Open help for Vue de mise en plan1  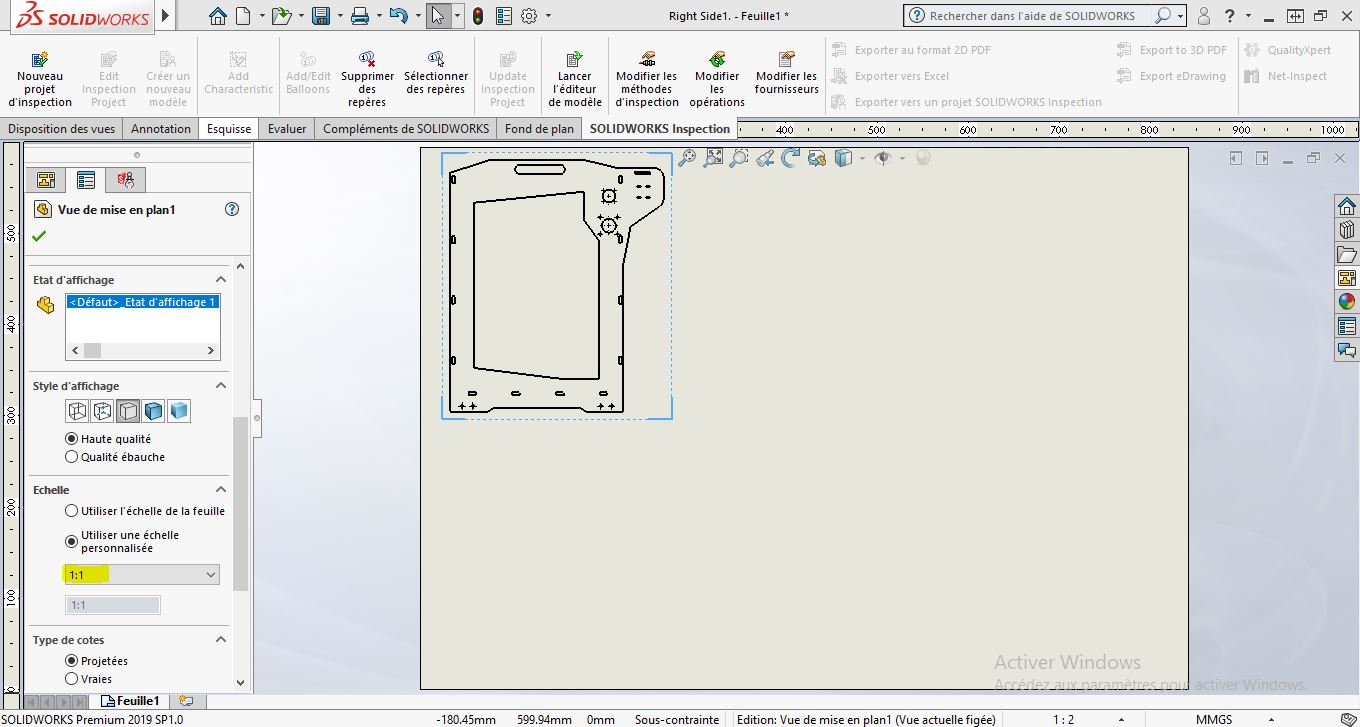point(232,209)
